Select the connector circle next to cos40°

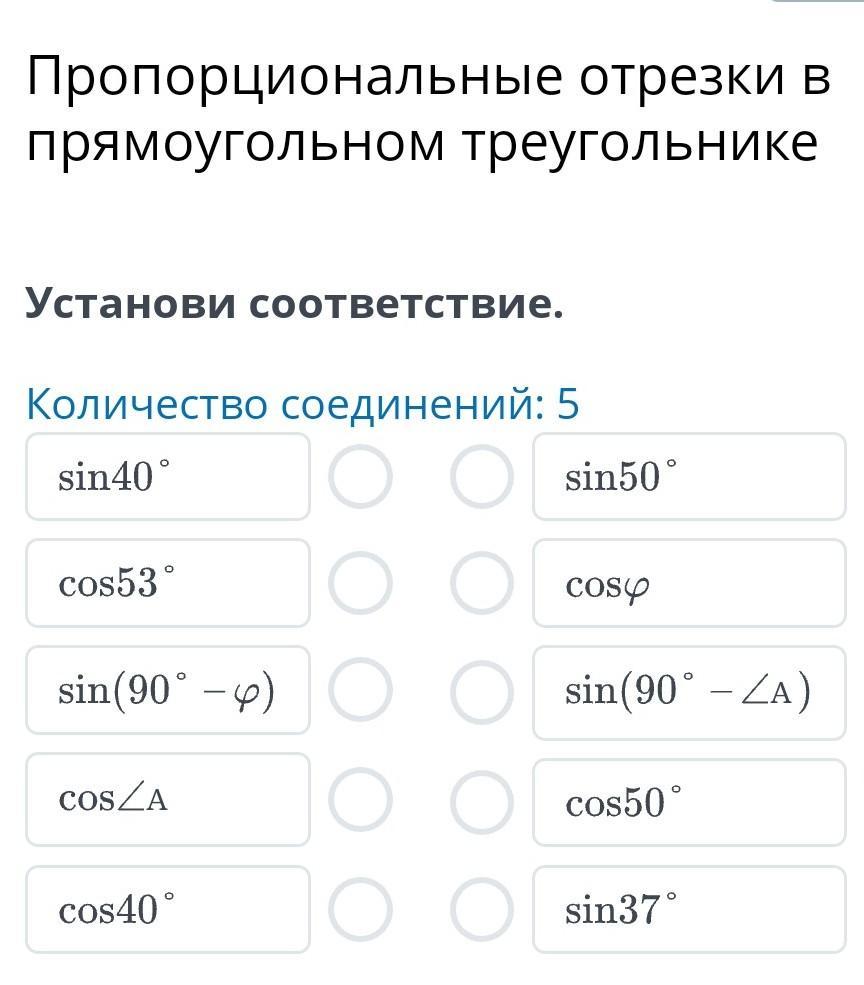[x=360, y=909]
